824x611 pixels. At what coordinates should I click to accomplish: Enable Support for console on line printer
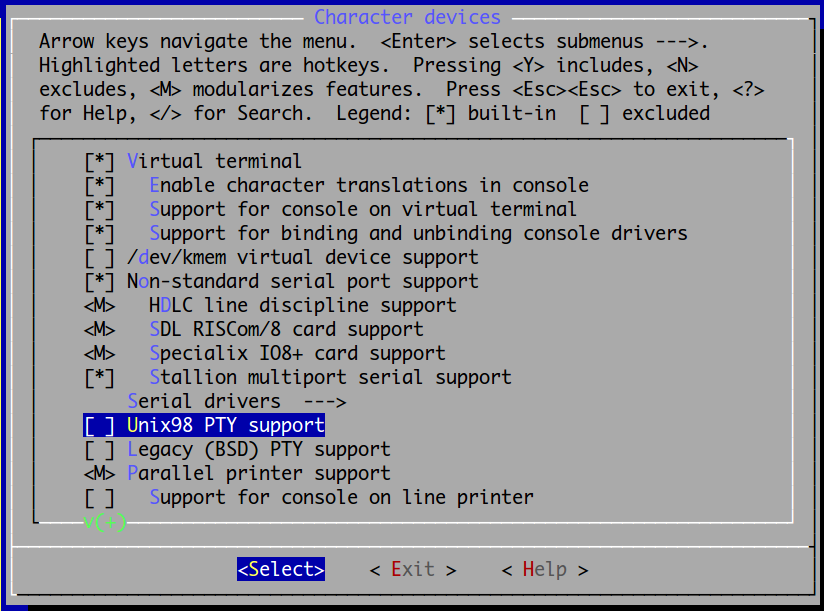click(99, 498)
